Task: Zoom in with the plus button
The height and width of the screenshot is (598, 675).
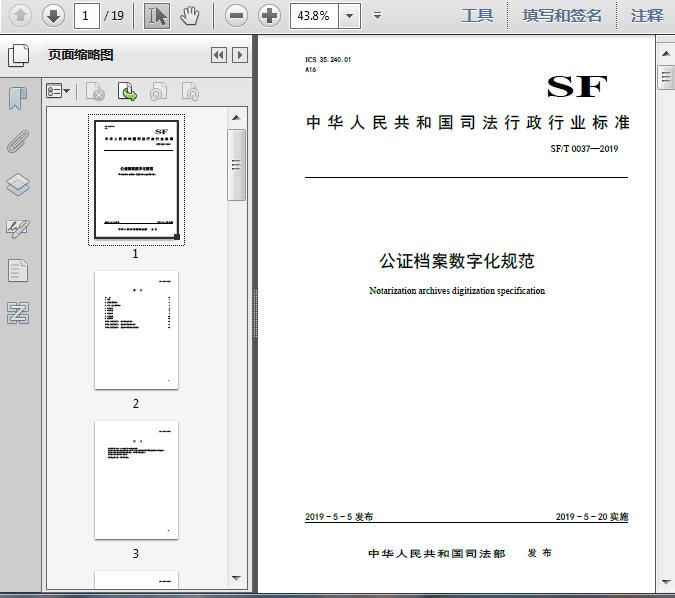Action: coord(269,16)
